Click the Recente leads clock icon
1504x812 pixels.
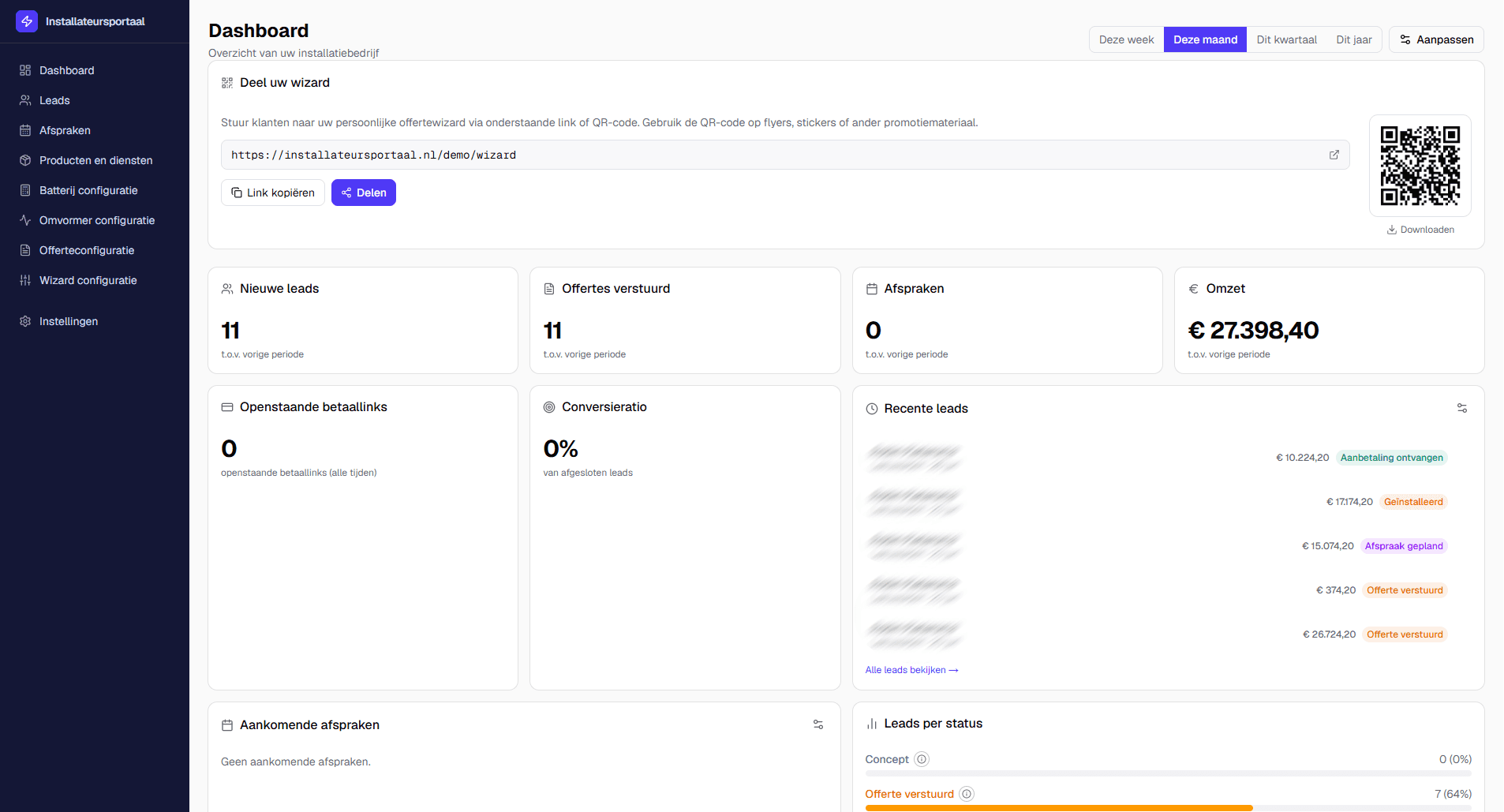[872, 409]
